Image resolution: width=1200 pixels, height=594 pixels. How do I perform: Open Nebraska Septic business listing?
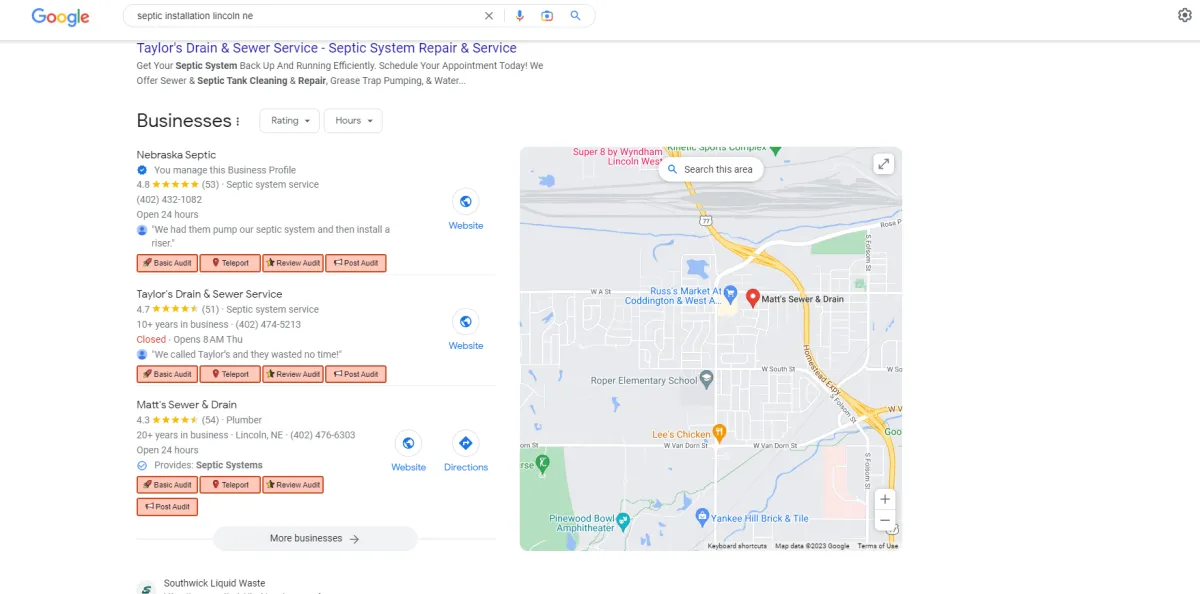click(x=176, y=155)
